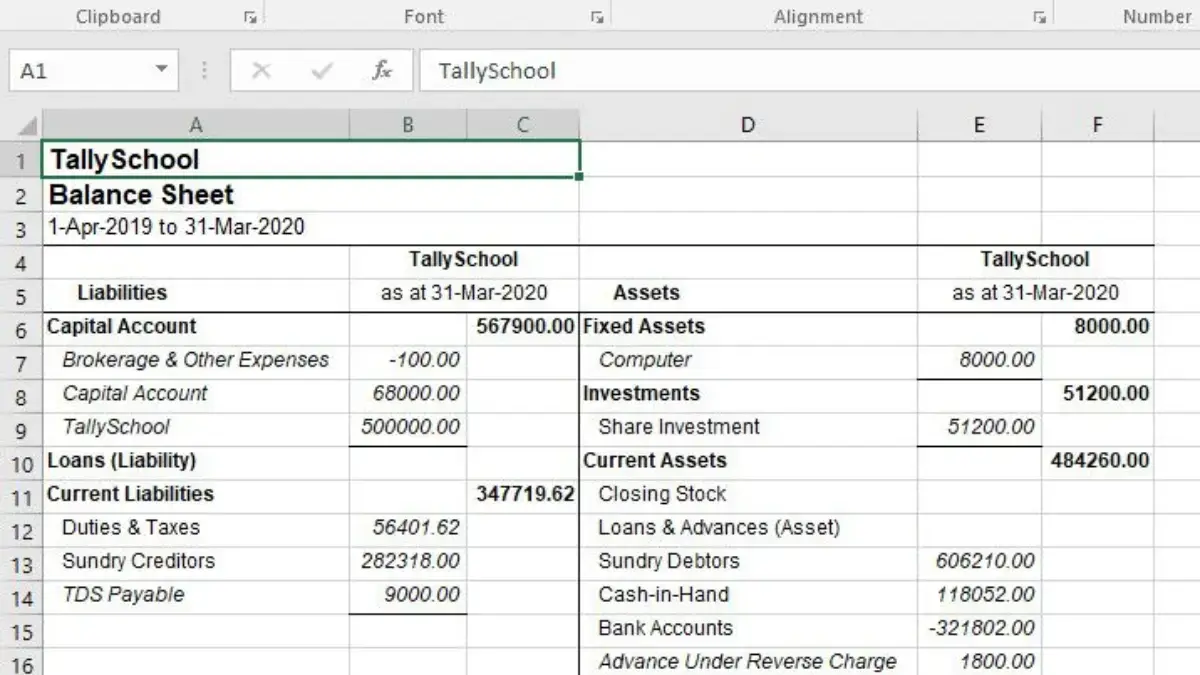Open the Font settings dialog launcher

click(x=596, y=17)
